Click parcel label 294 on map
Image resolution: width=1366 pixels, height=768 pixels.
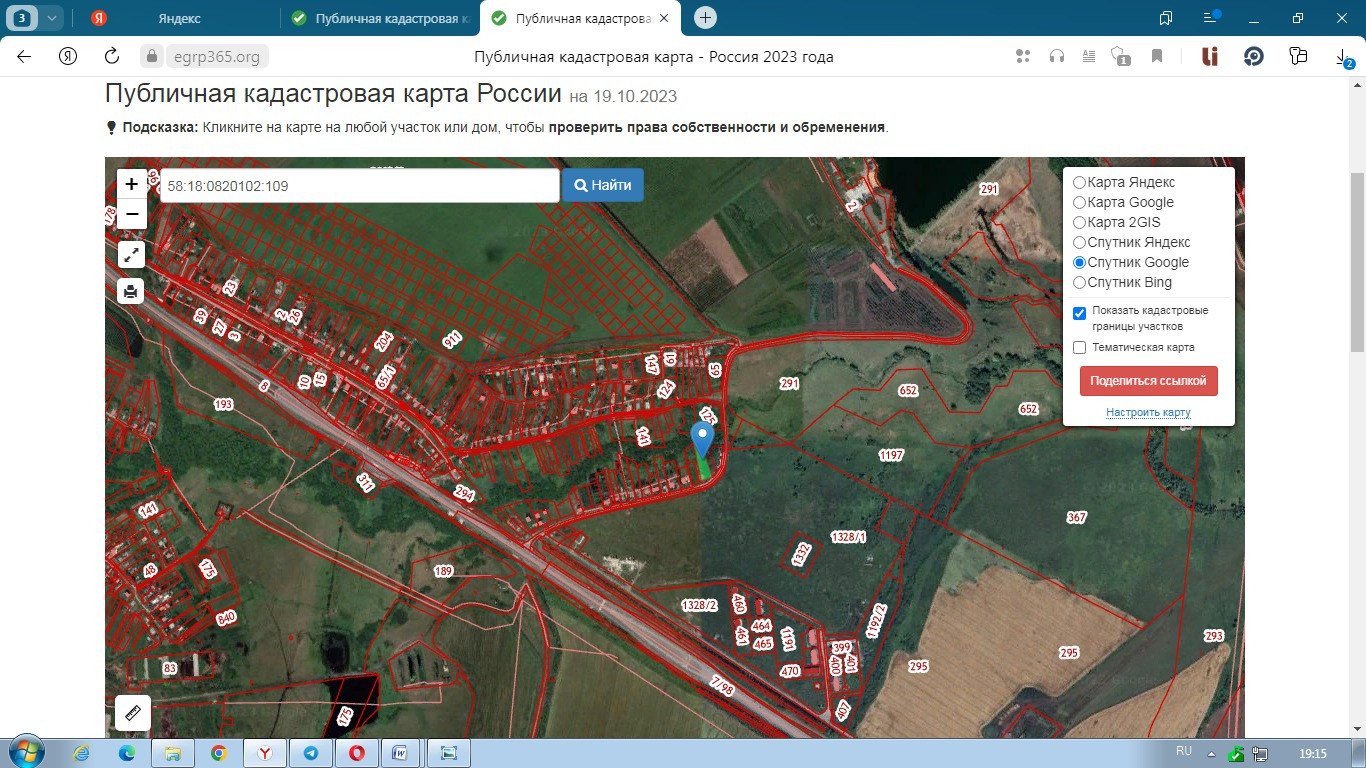(463, 493)
